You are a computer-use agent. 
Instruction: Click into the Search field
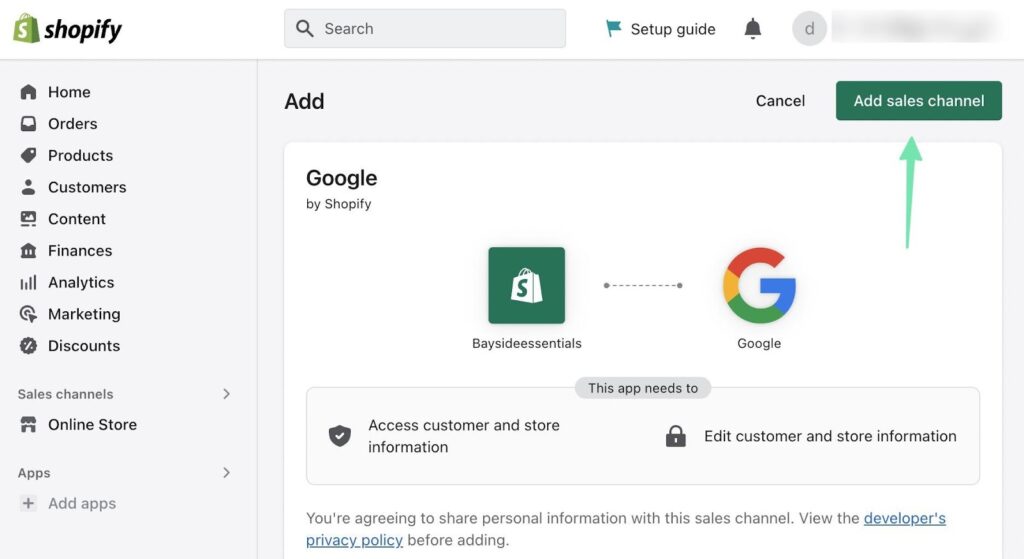[x=425, y=29]
